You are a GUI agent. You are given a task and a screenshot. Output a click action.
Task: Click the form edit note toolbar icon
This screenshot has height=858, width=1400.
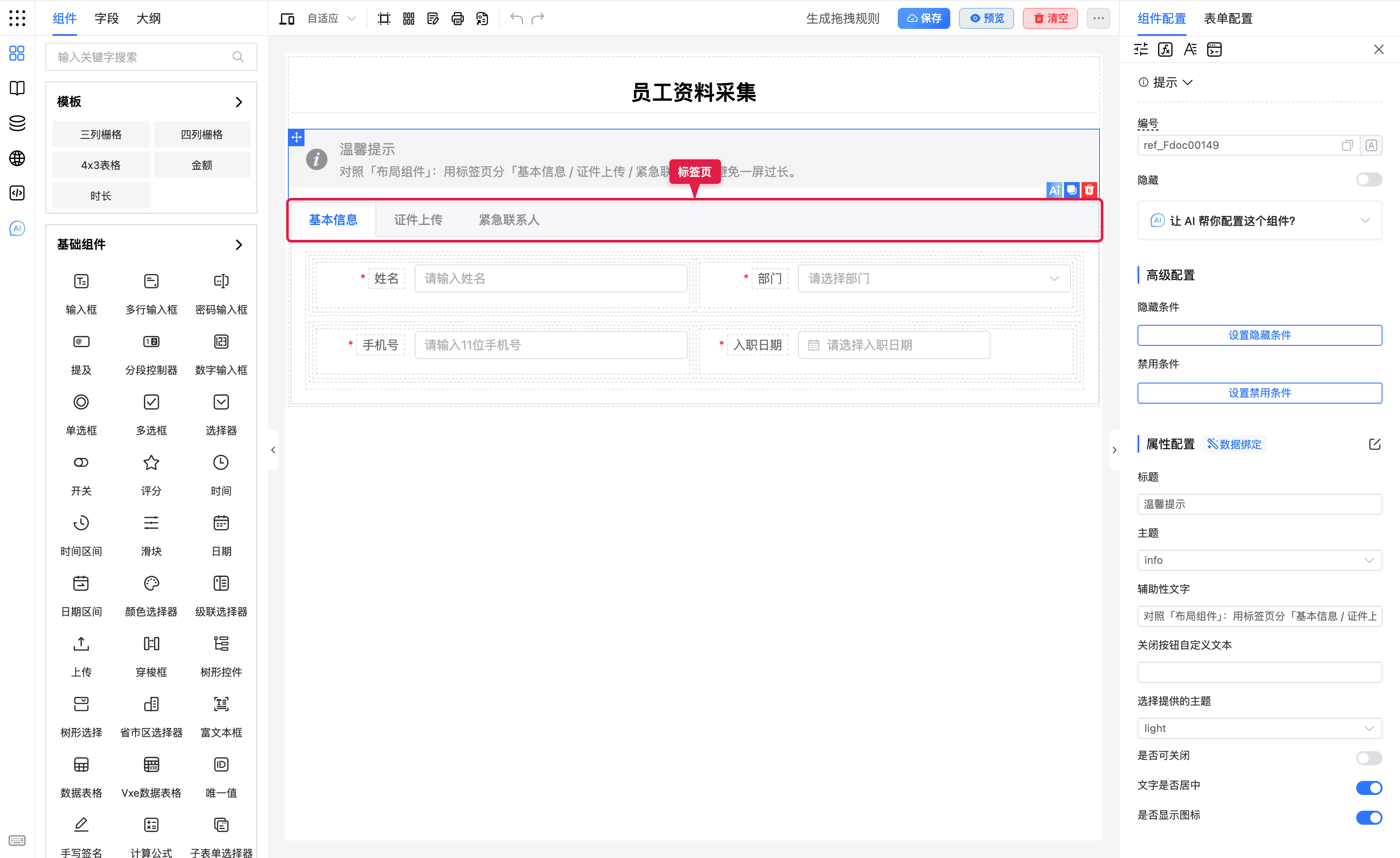(x=433, y=18)
